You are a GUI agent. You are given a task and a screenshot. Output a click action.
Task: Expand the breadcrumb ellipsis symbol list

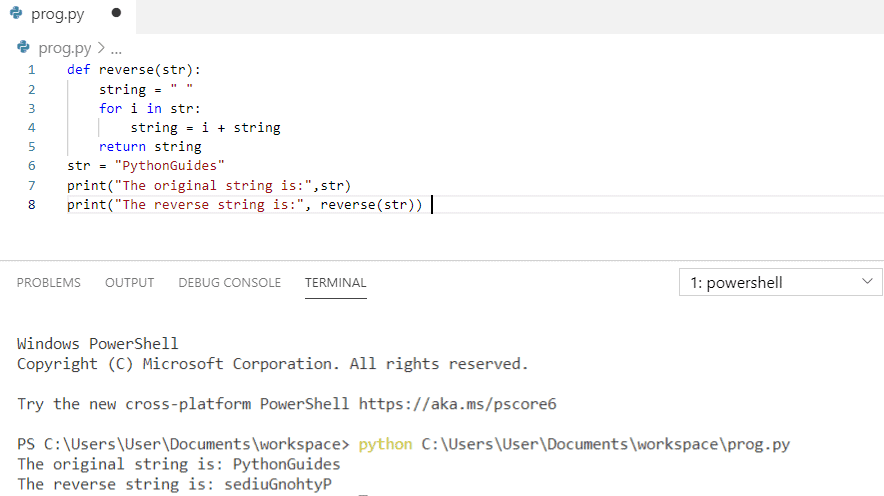point(115,48)
